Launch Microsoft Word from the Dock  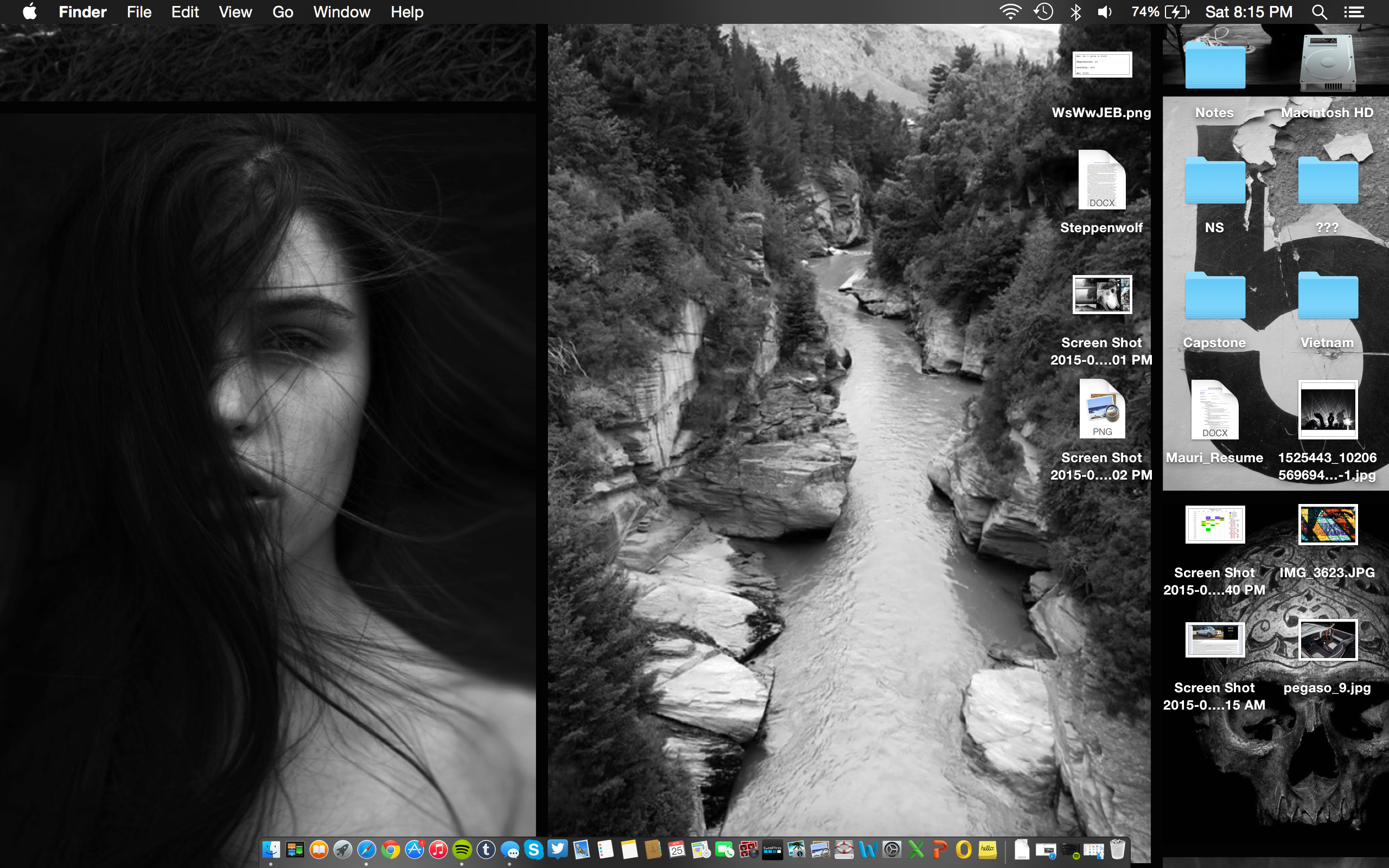tap(869, 849)
